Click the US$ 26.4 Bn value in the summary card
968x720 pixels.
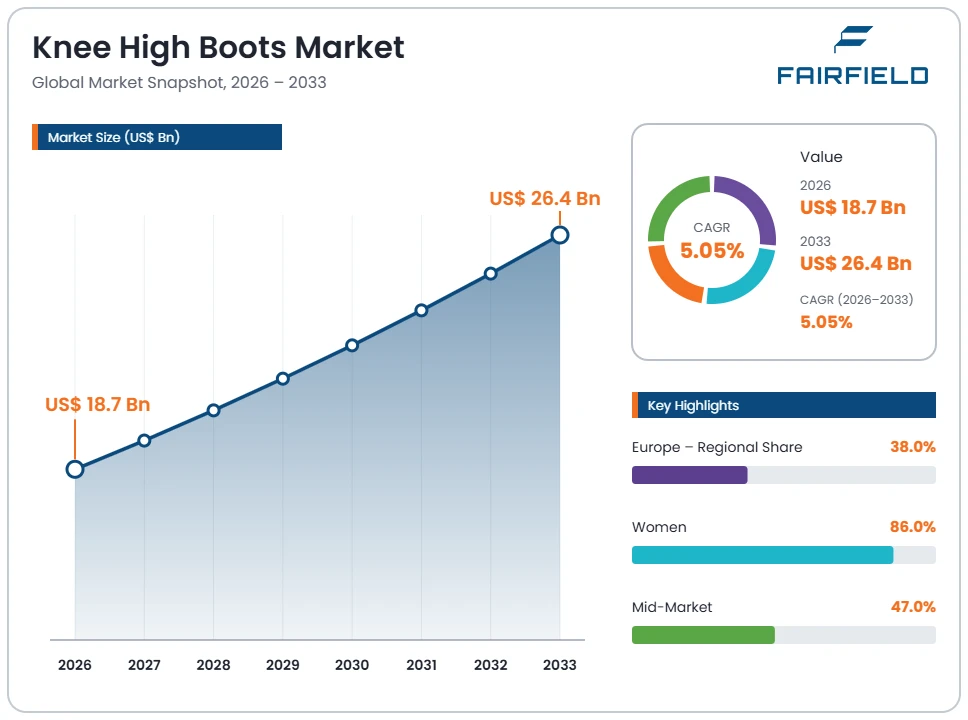click(856, 264)
